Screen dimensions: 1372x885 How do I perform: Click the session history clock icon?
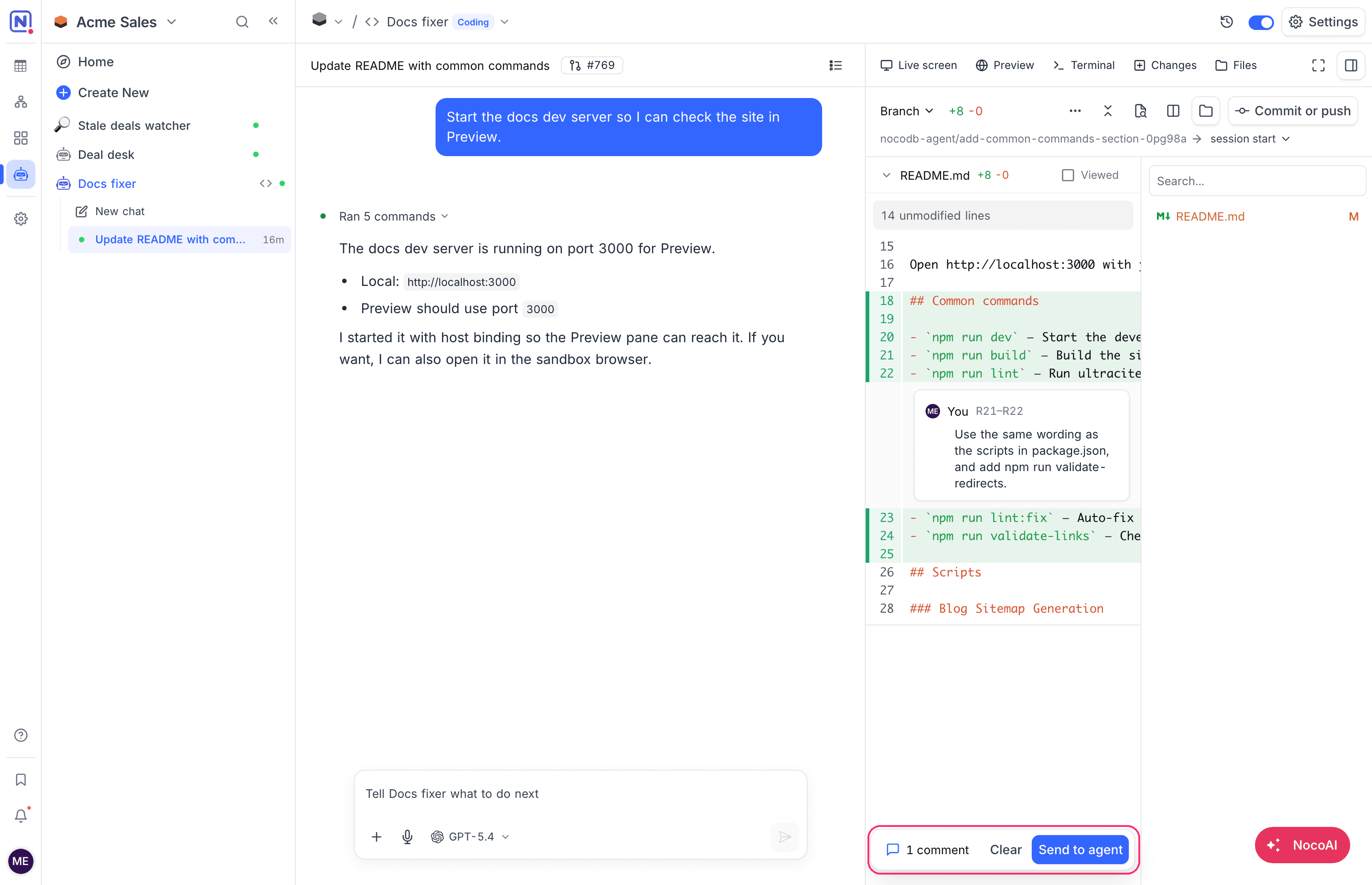pyautogui.click(x=1226, y=22)
